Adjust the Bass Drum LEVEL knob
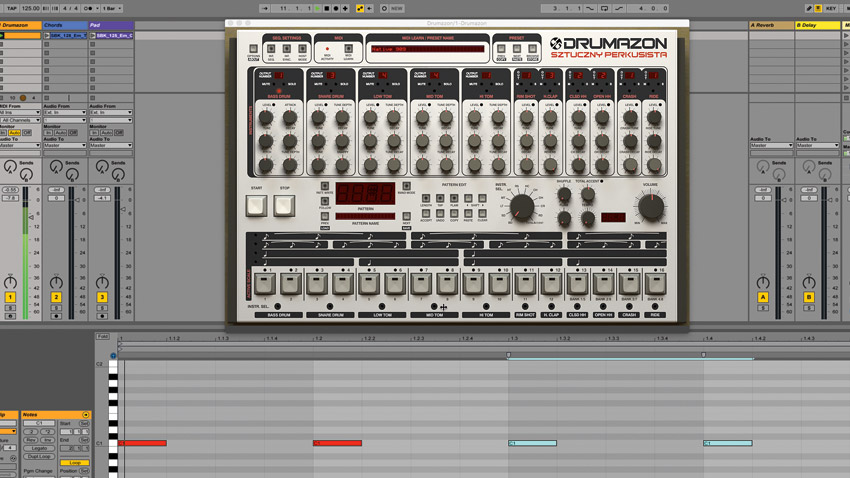 (x=266, y=118)
